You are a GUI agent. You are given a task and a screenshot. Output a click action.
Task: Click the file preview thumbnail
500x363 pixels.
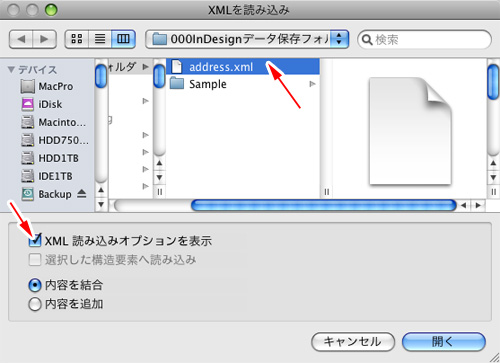click(410, 131)
